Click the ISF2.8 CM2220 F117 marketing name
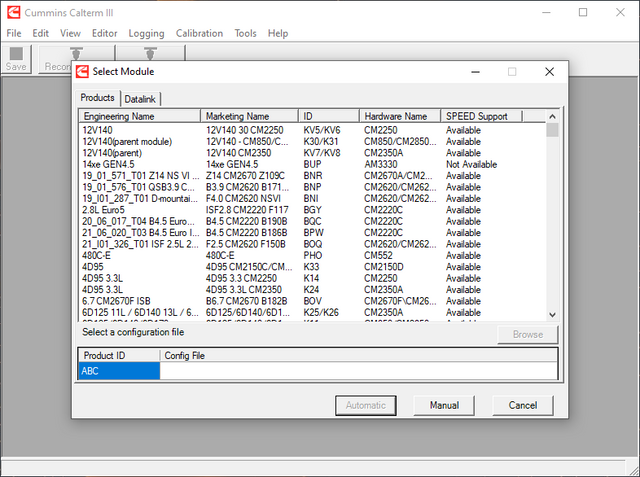Image resolution: width=640 pixels, height=477 pixels. 247,210
